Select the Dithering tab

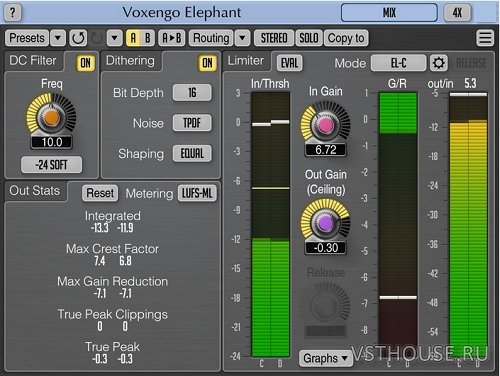coord(130,61)
